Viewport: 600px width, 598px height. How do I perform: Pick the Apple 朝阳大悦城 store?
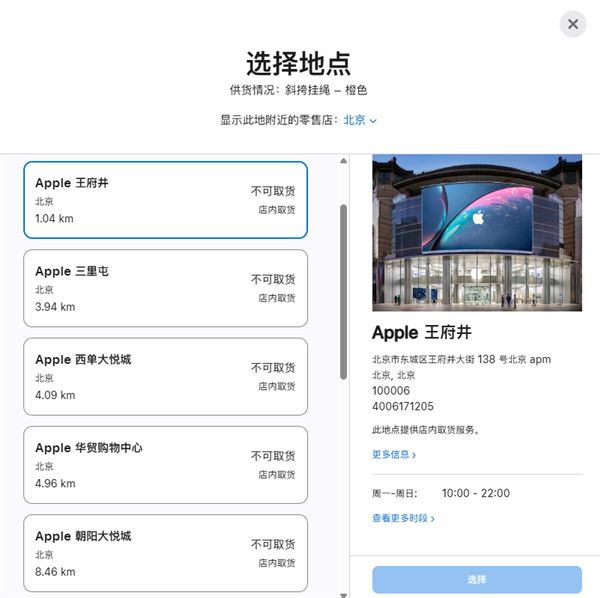click(x=165, y=552)
